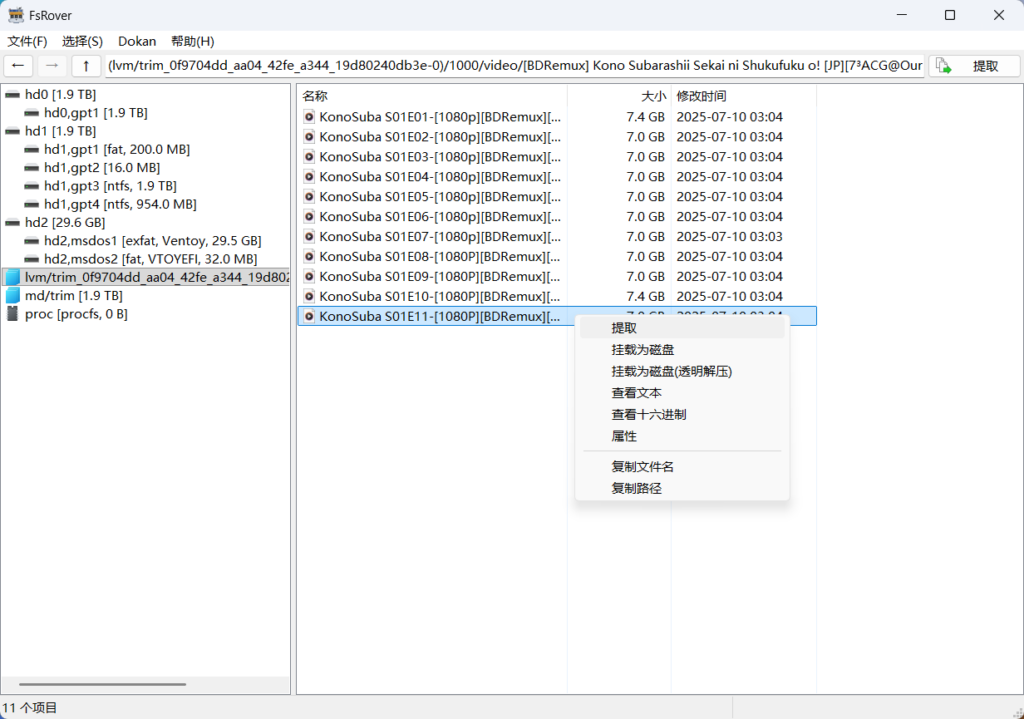Viewport: 1024px width, 719px height.
Task: Select hd1,gpt1 fat 200.0 MB partition
Action: 117,150
